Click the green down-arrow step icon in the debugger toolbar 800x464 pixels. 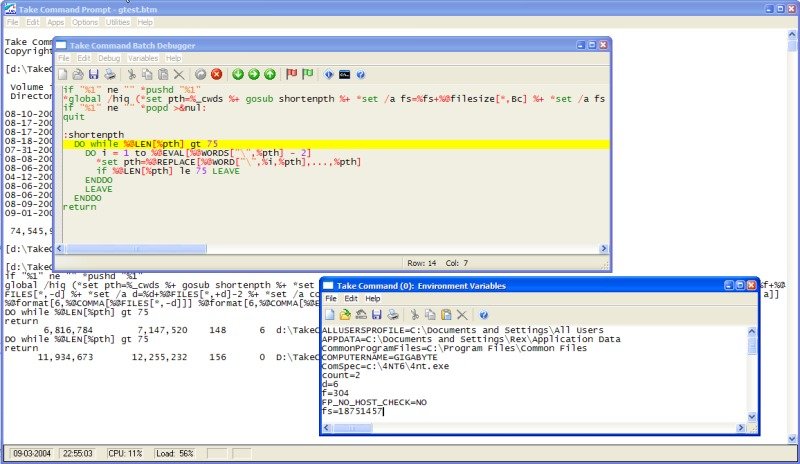click(238, 75)
